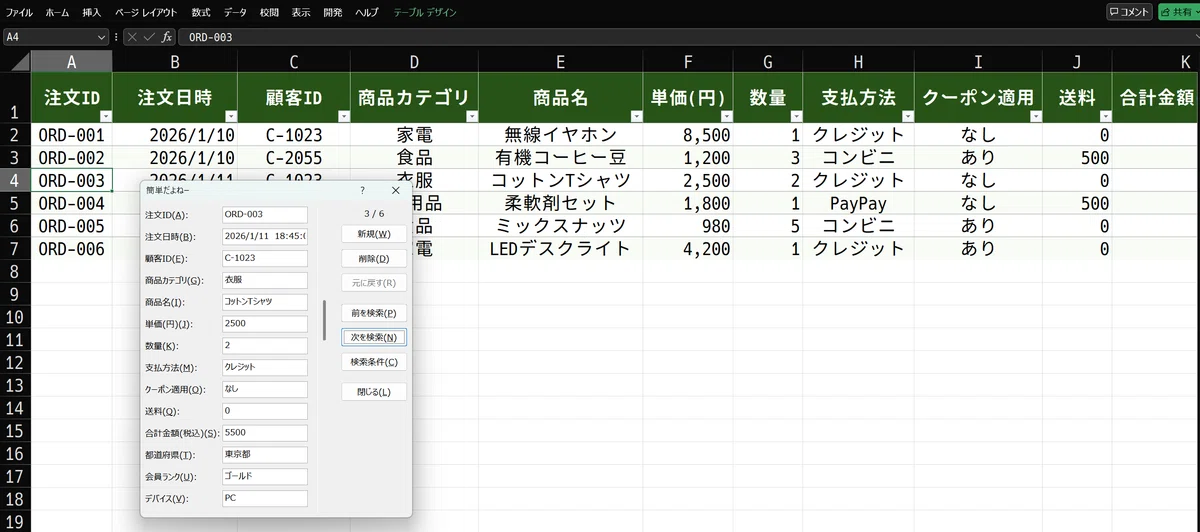Screen dimensions: 1200x532
Task: Switch to the 校閲 ribbon tab
Action: 269,12
